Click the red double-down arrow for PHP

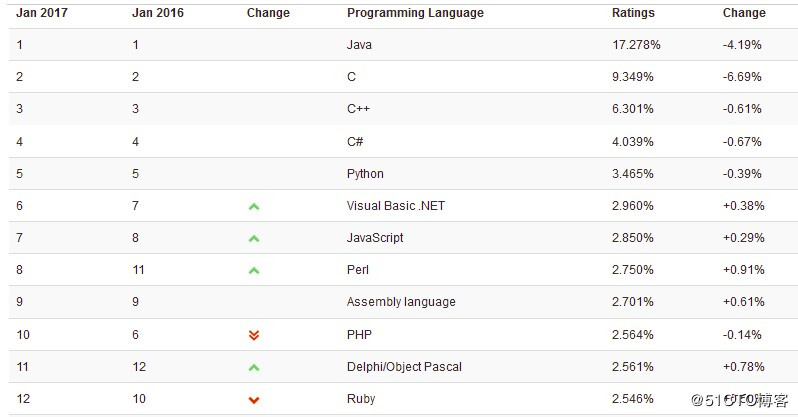click(254, 335)
